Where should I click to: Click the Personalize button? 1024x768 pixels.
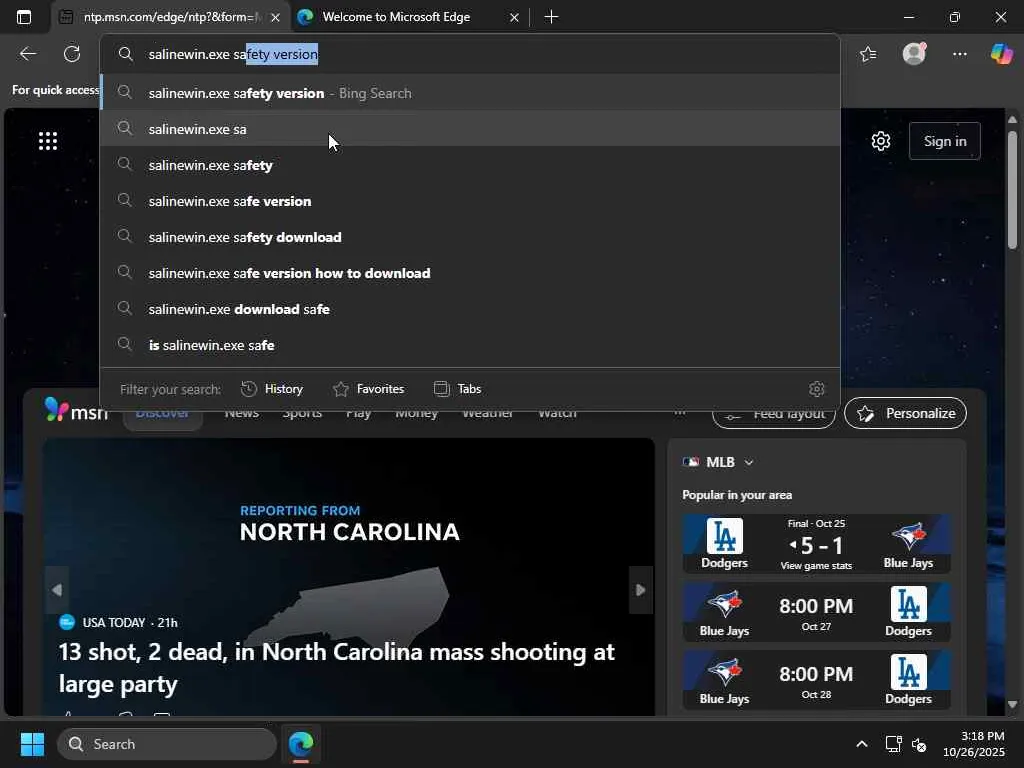905,413
